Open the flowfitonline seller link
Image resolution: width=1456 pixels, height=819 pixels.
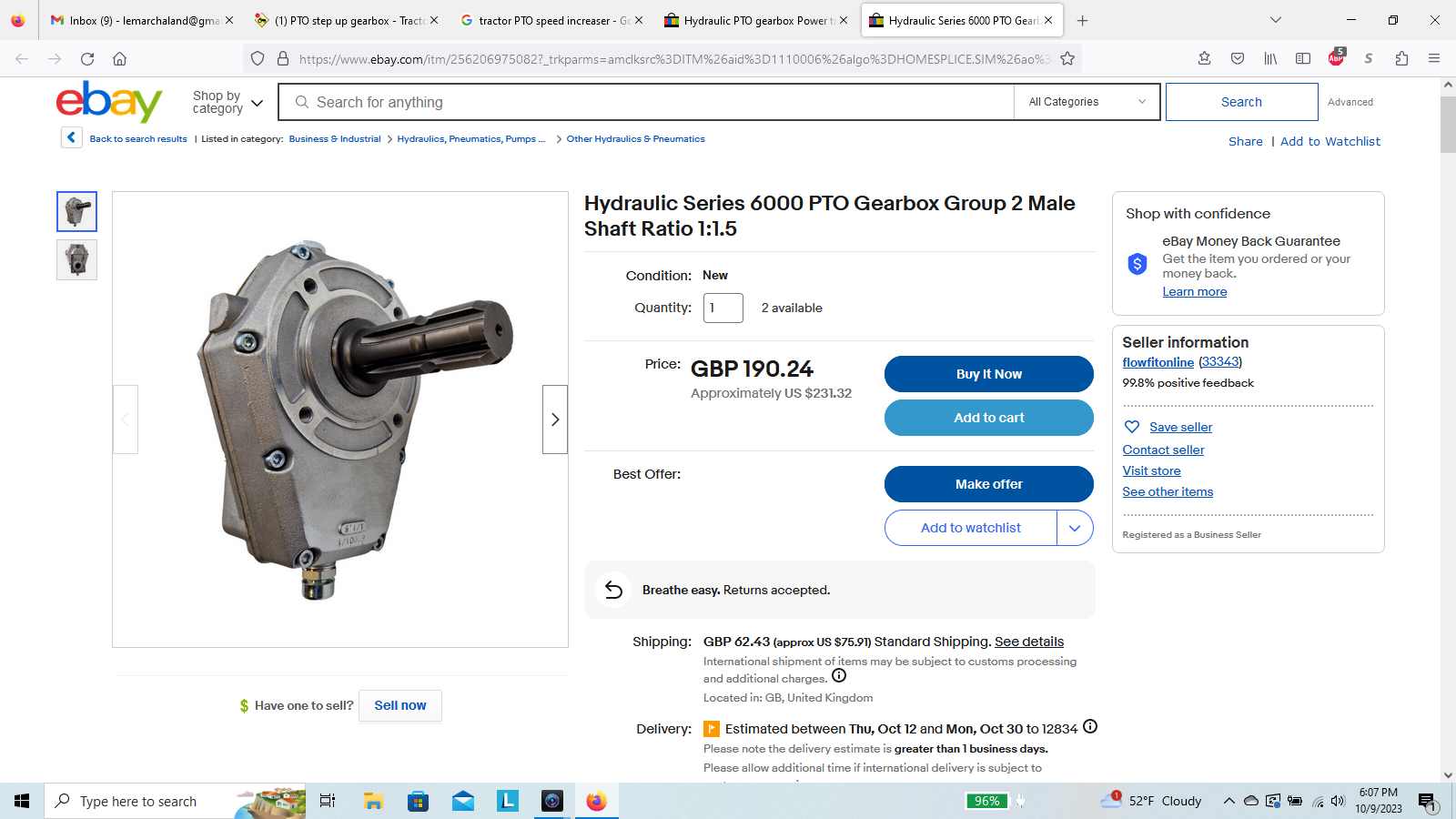tap(1158, 362)
